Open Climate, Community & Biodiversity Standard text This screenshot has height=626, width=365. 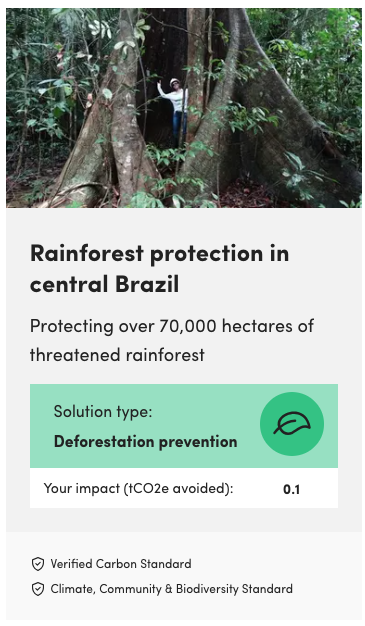coord(171,589)
